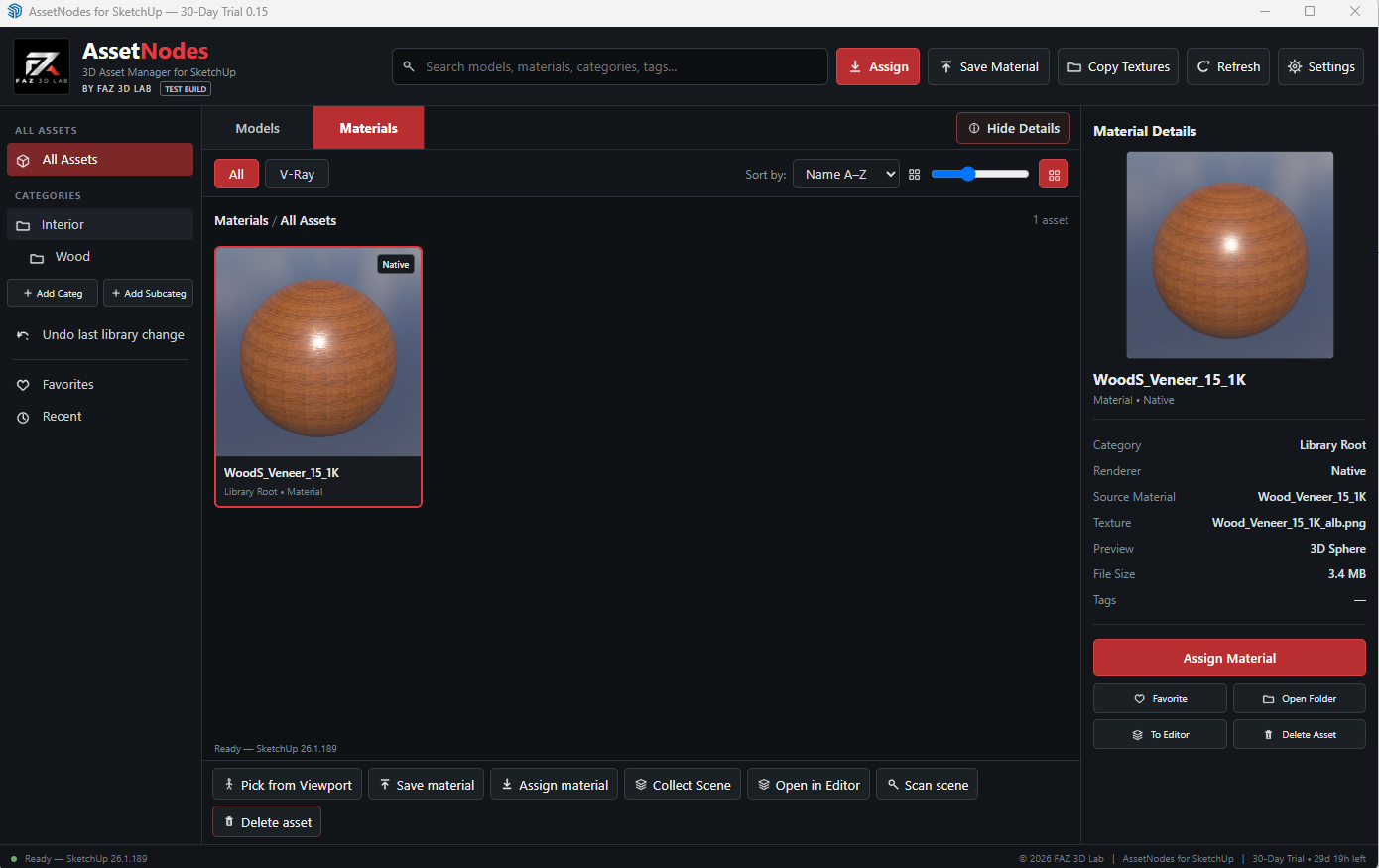Click the Delete Asset trash button
Image resolution: width=1379 pixels, height=868 pixels.
point(1300,734)
